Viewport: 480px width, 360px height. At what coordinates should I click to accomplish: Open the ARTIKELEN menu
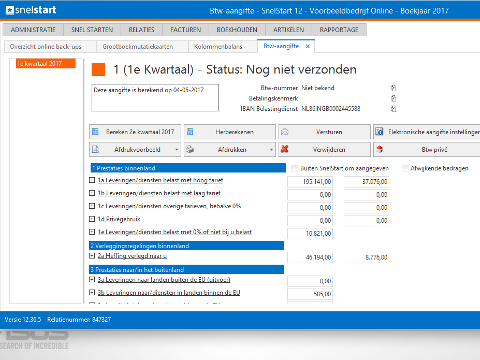[289, 30]
